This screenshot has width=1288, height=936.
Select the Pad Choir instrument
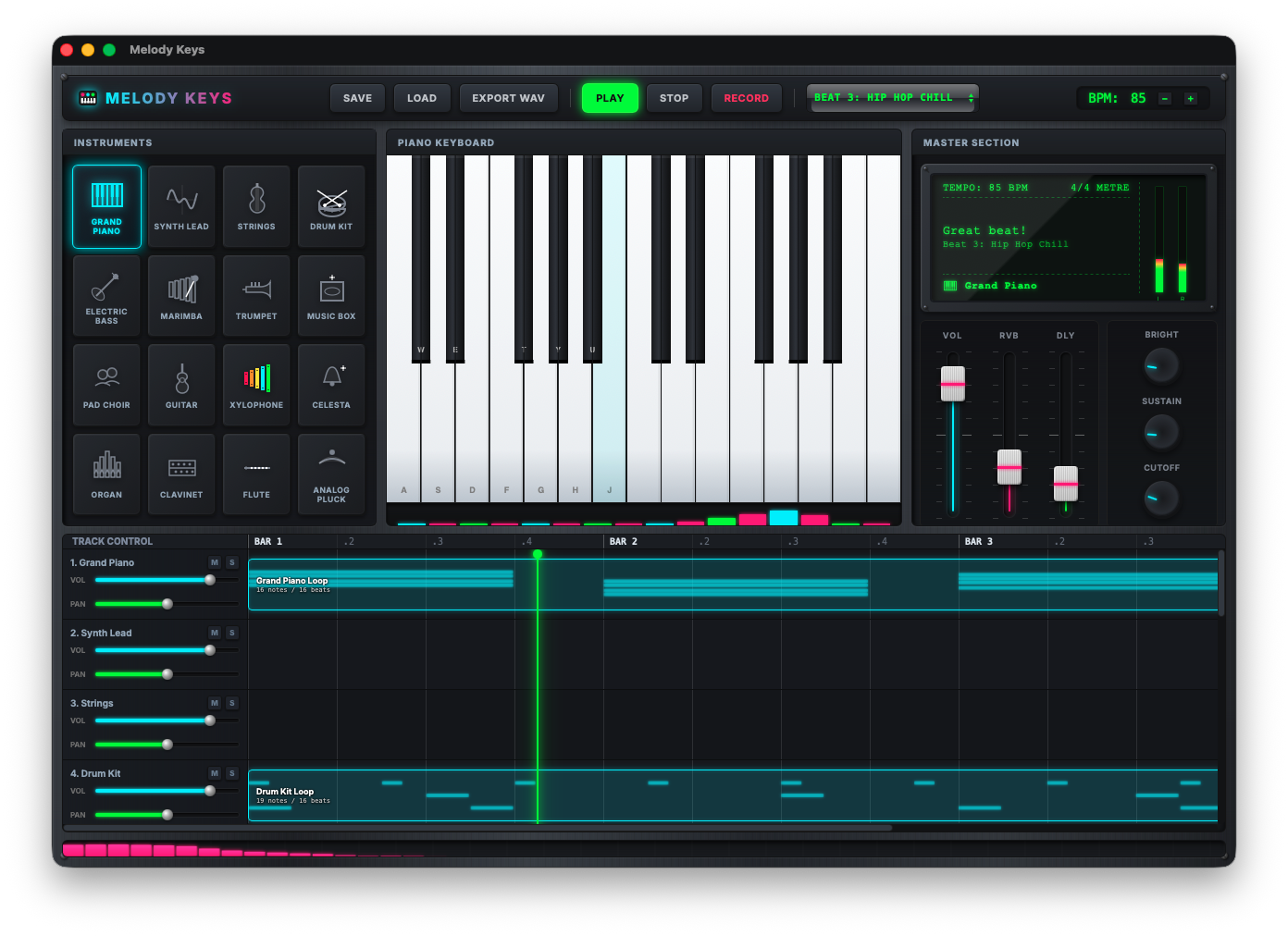pyautogui.click(x=106, y=385)
